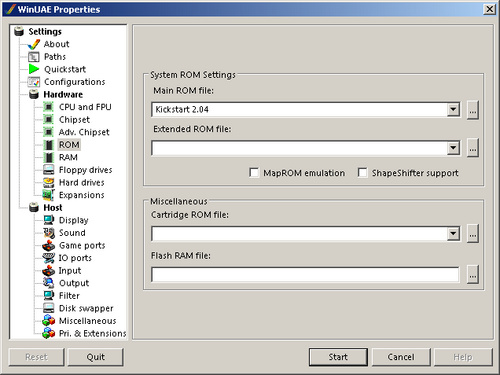Click the Hard drives icon

[x=49, y=182]
